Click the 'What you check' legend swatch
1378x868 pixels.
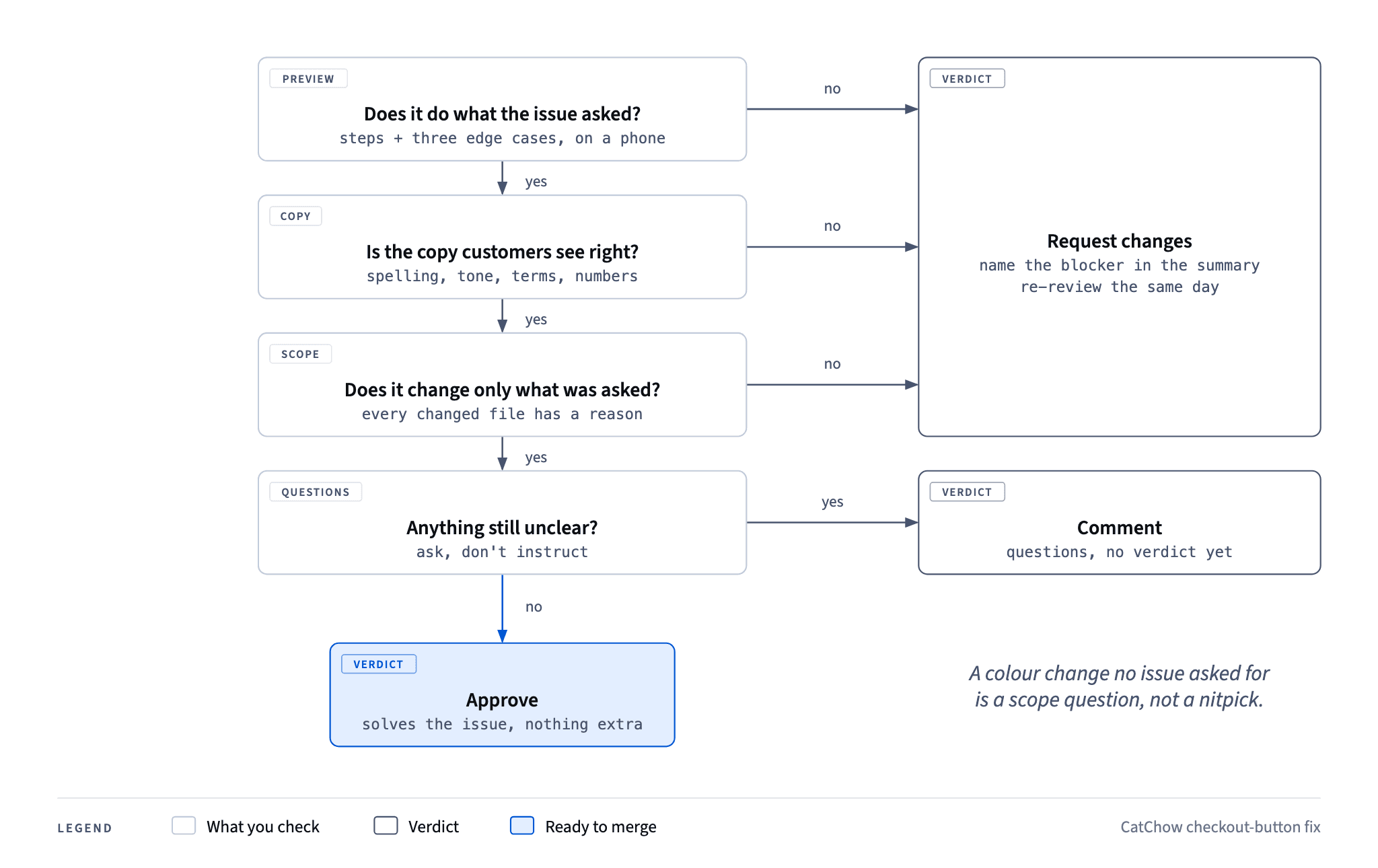click(184, 826)
